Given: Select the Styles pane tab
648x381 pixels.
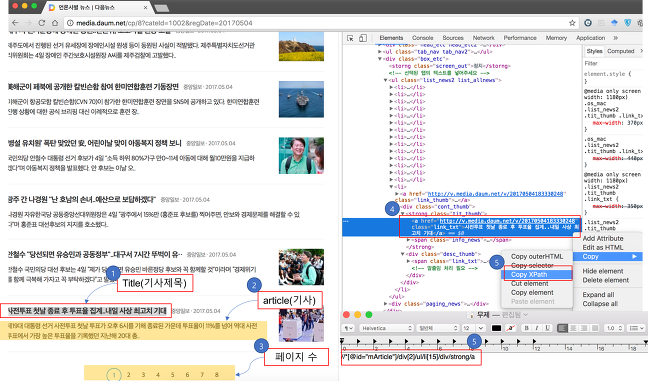Looking at the screenshot, I should [x=594, y=51].
